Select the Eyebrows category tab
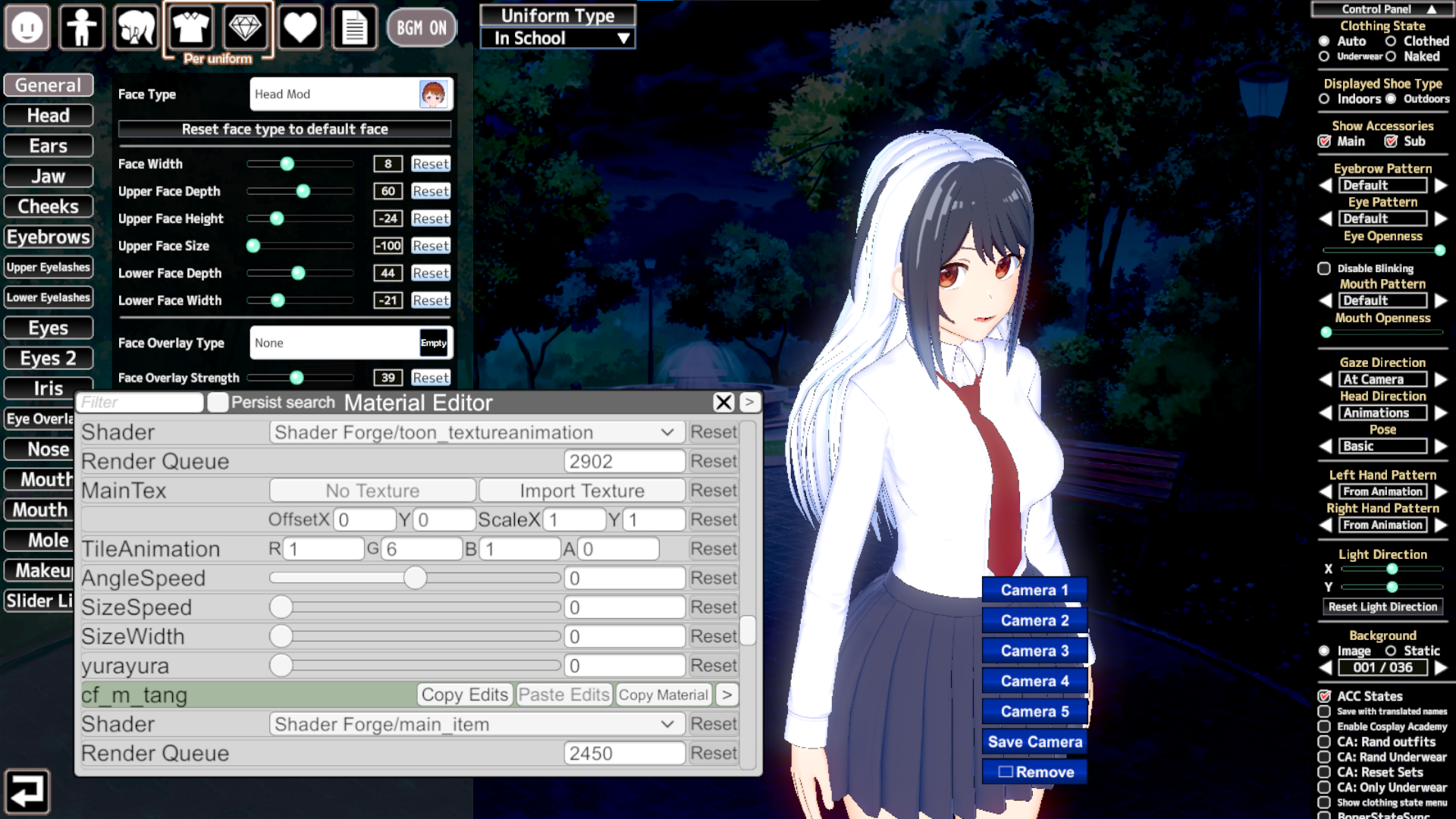The width and height of the screenshot is (1456, 819). pyautogui.click(x=49, y=237)
